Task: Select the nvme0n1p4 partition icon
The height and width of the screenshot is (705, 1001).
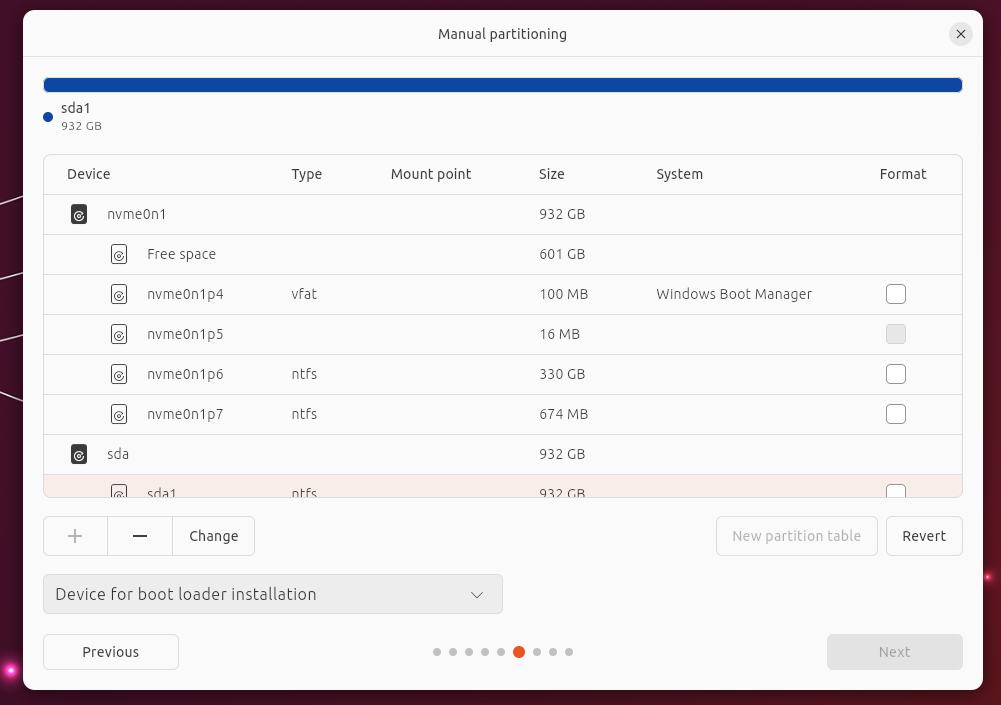Action: pyautogui.click(x=119, y=294)
